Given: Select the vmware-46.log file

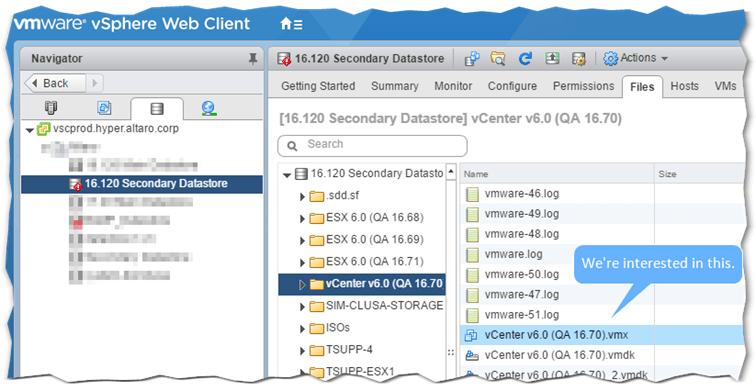Looking at the screenshot, I should click(x=522, y=194).
